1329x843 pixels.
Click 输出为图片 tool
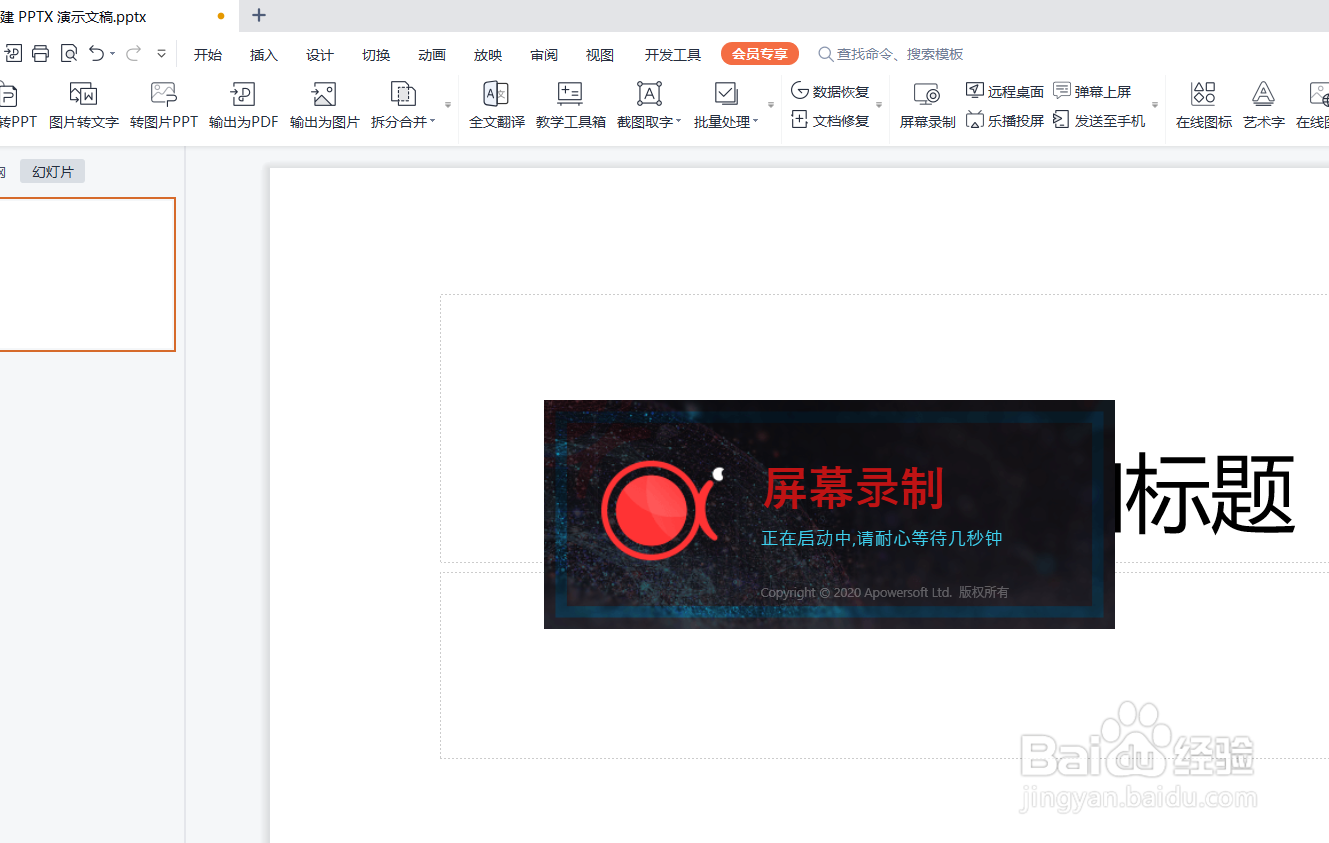coord(324,106)
